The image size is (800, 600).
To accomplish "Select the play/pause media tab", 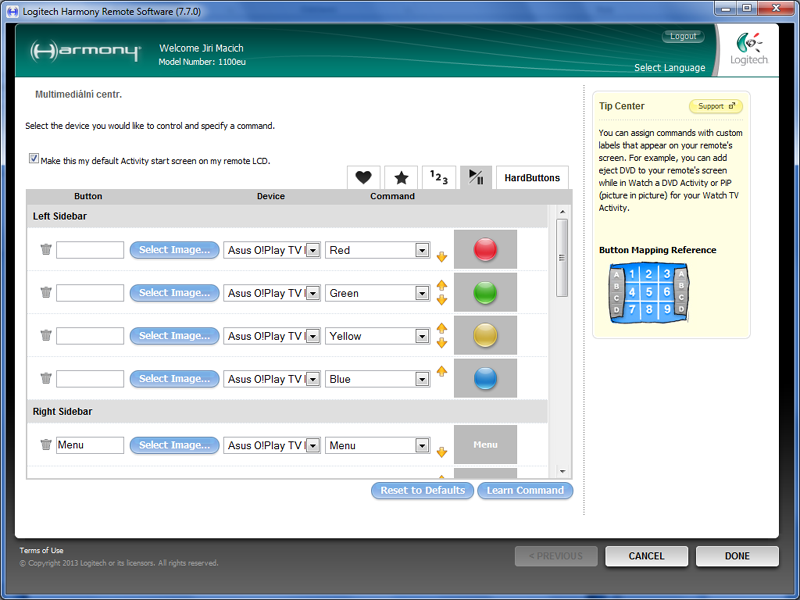I will [x=476, y=178].
